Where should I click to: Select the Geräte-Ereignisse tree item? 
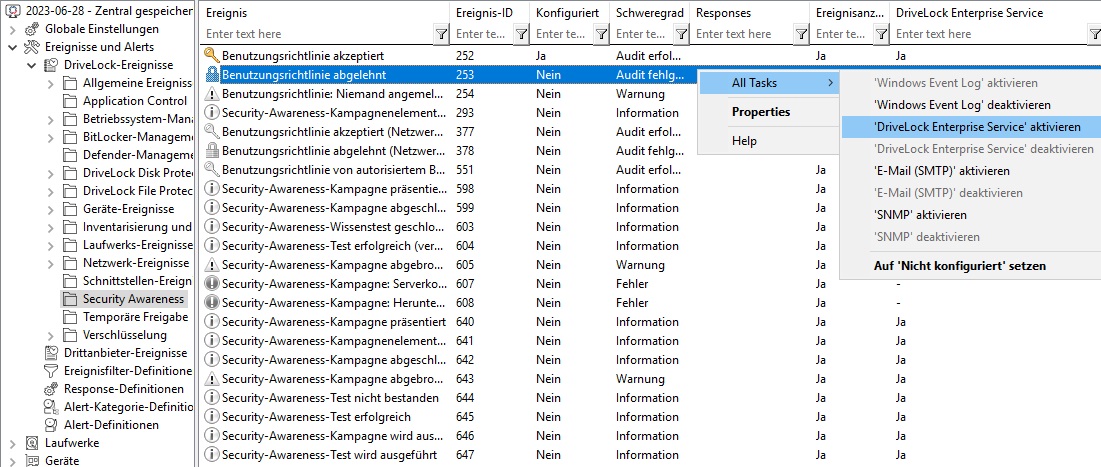coord(128,209)
